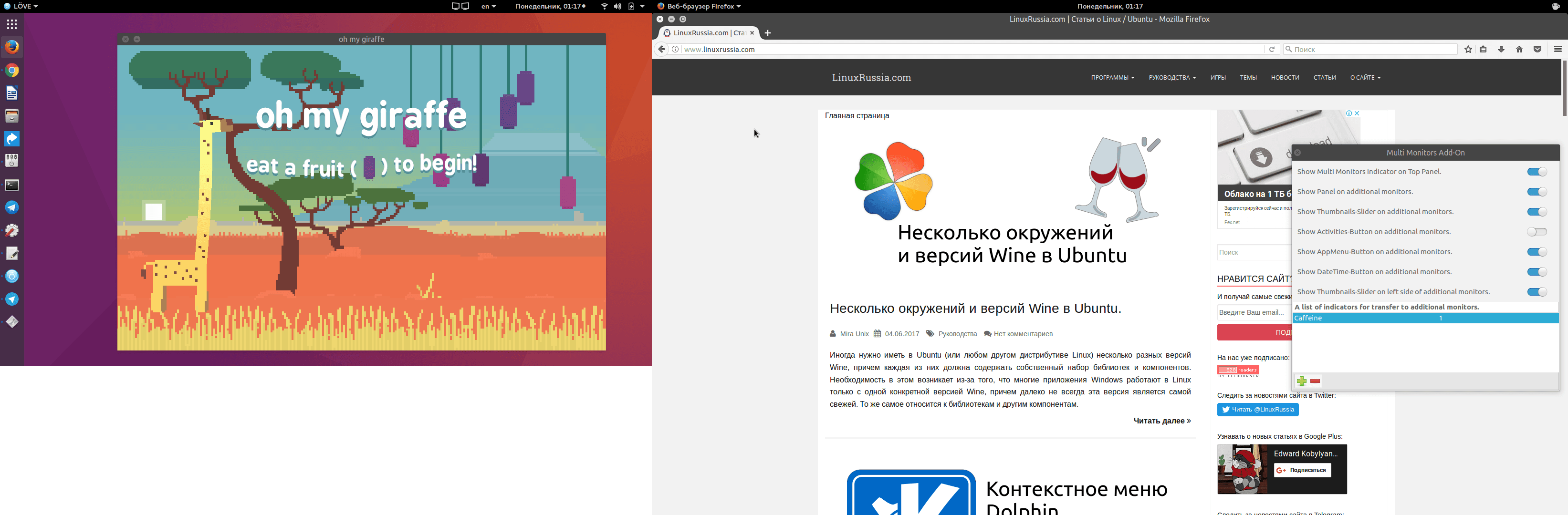Click the Firefox URL address bar
1568x515 pixels.
[971, 49]
